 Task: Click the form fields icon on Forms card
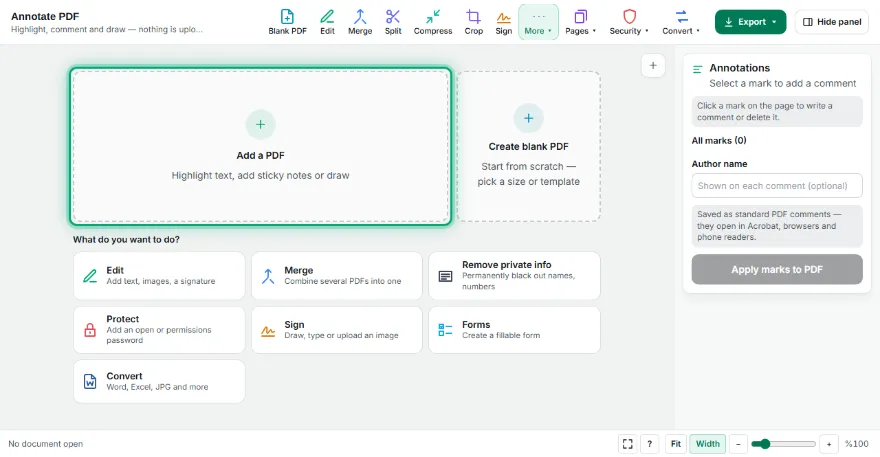click(x=446, y=330)
